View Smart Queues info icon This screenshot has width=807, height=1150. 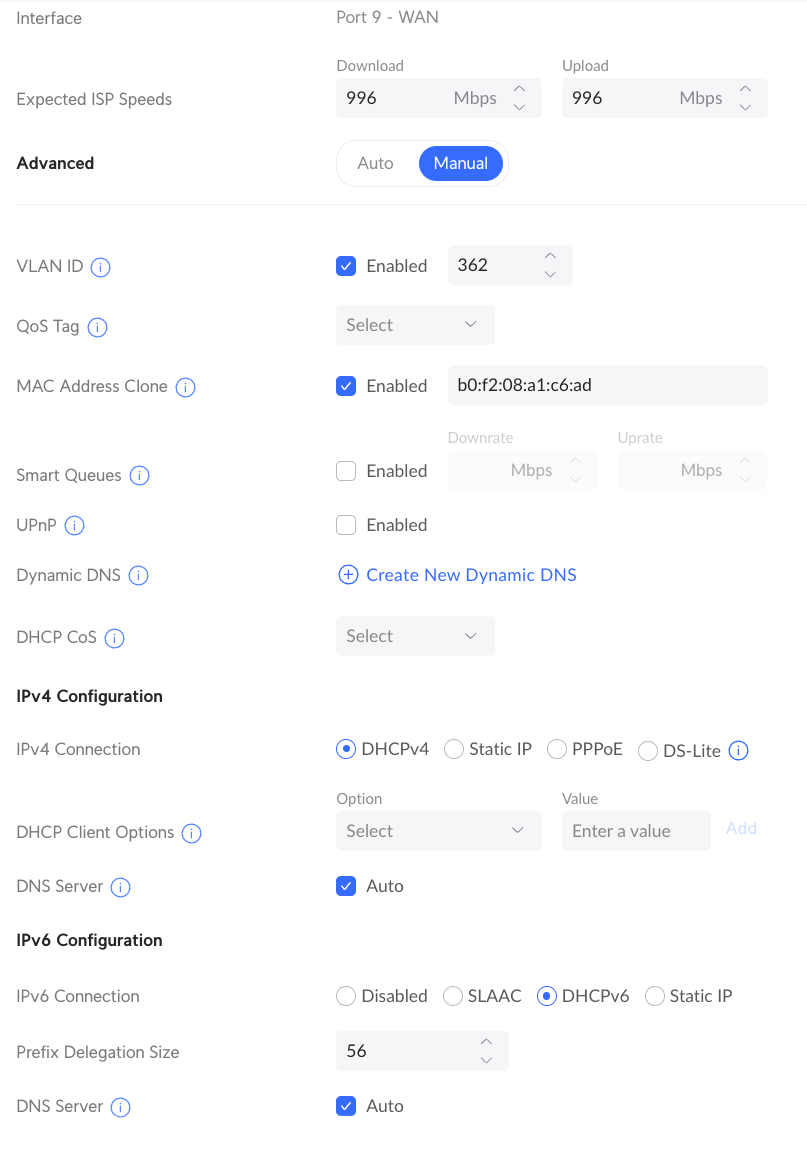tap(139, 476)
